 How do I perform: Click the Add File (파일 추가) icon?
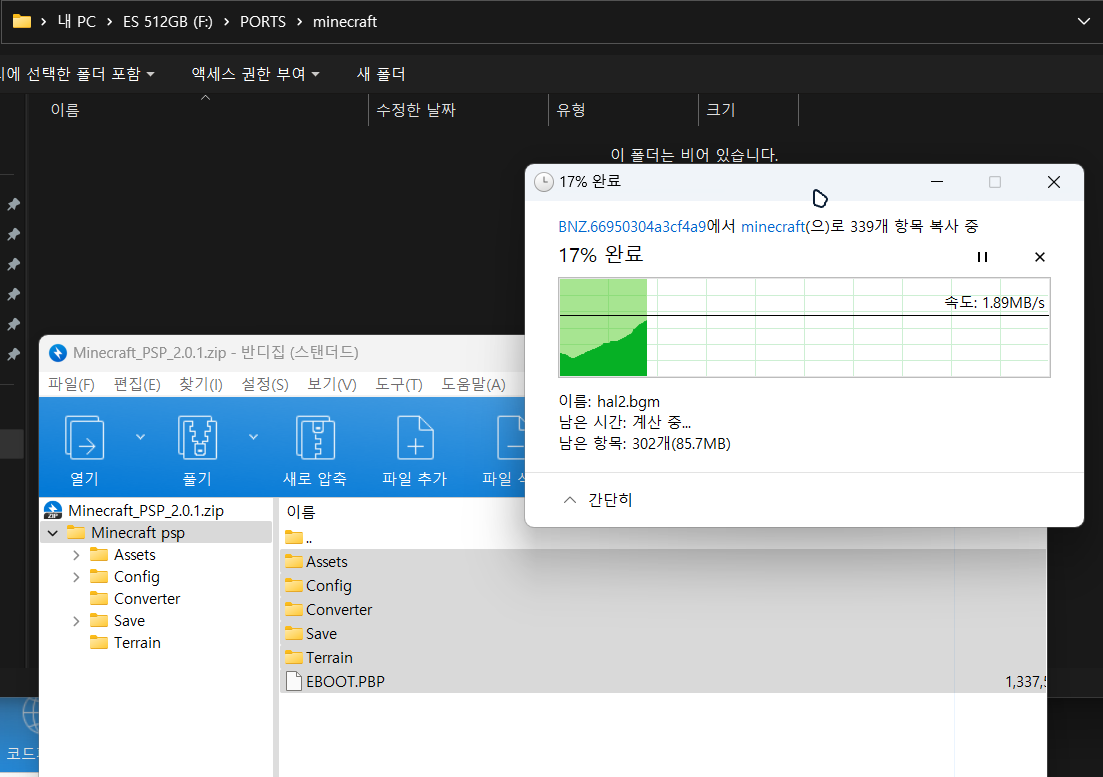pos(415,437)
